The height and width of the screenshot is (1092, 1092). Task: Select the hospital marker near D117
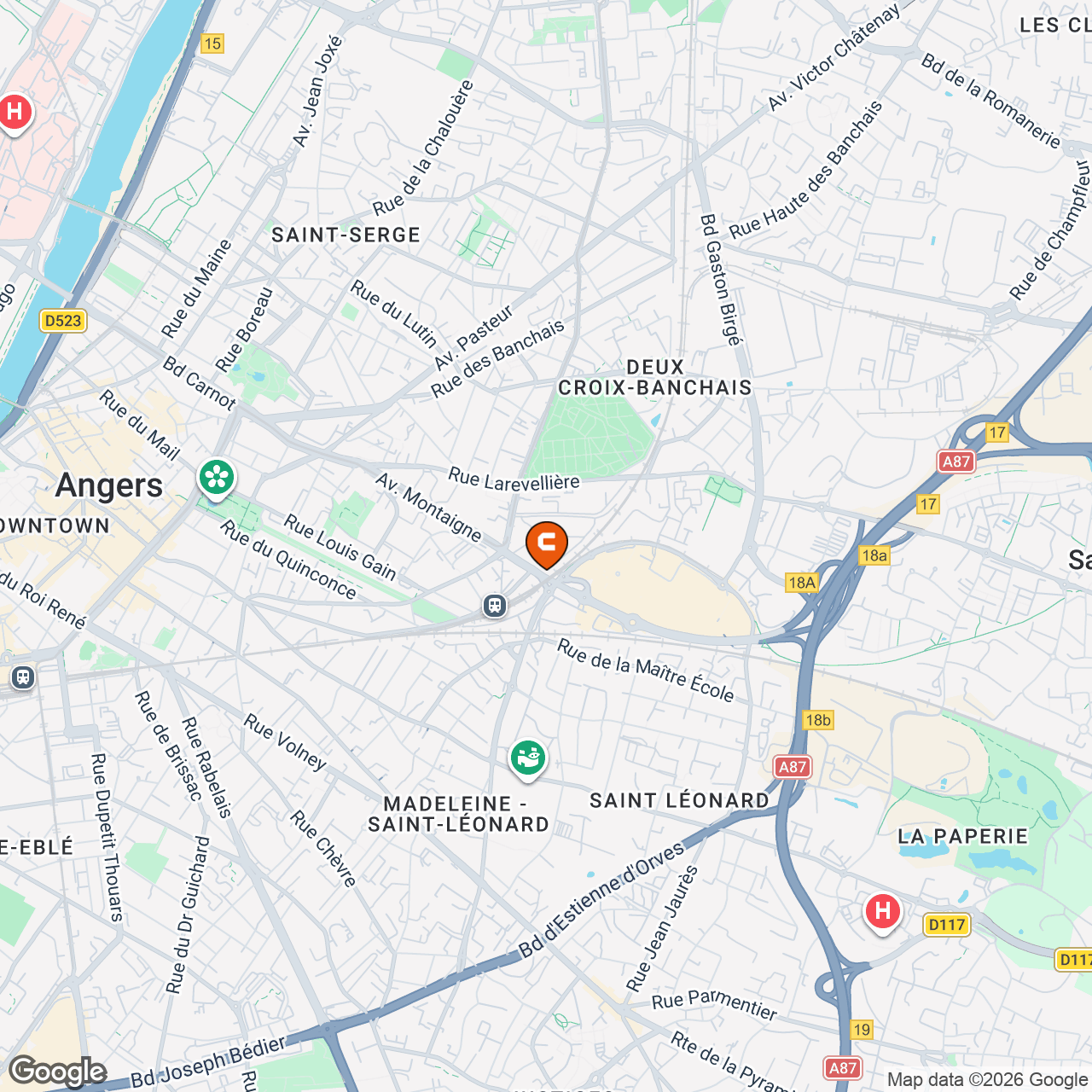click(x=883, y=913)
